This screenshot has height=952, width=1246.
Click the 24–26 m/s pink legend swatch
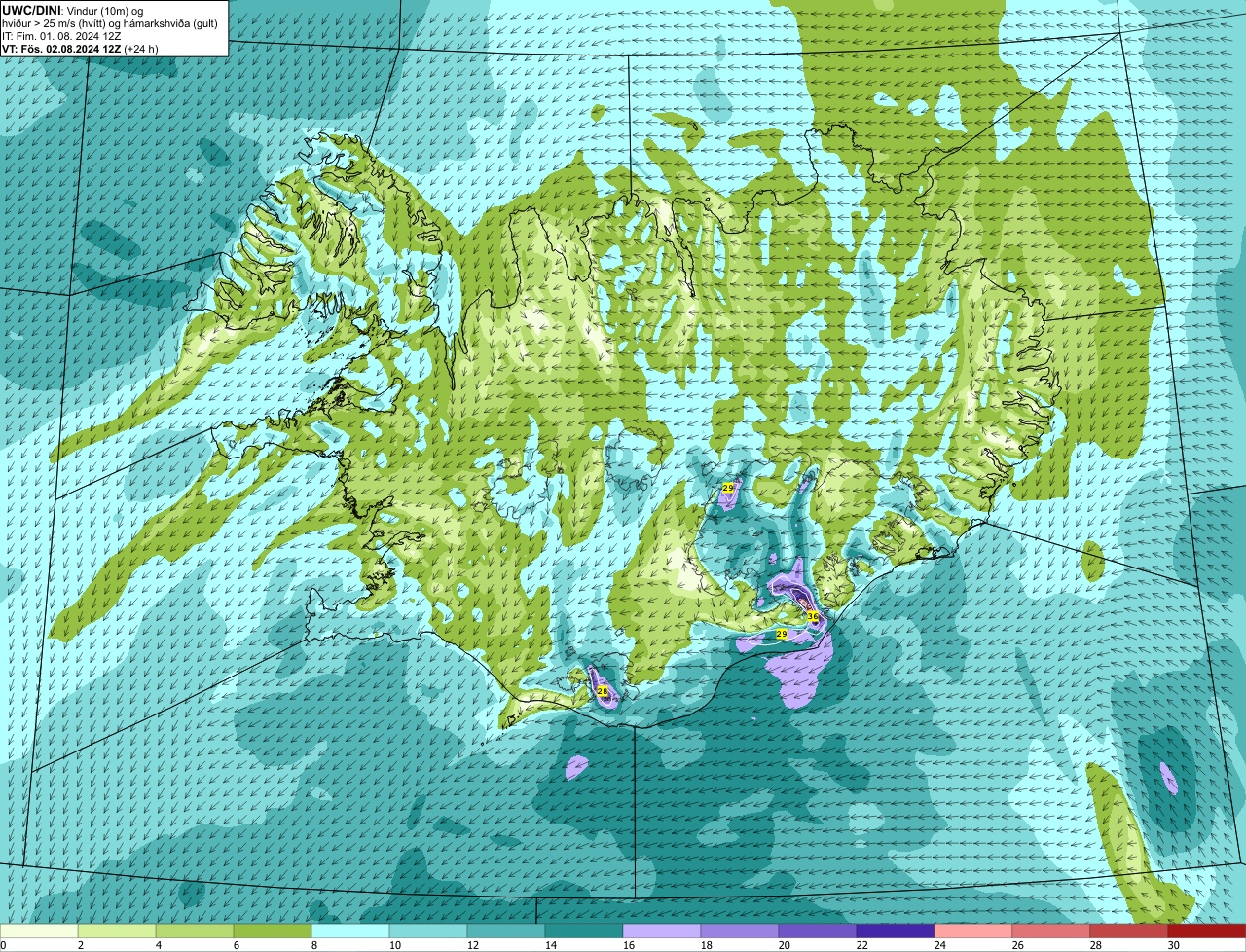[x=973, y=932]
